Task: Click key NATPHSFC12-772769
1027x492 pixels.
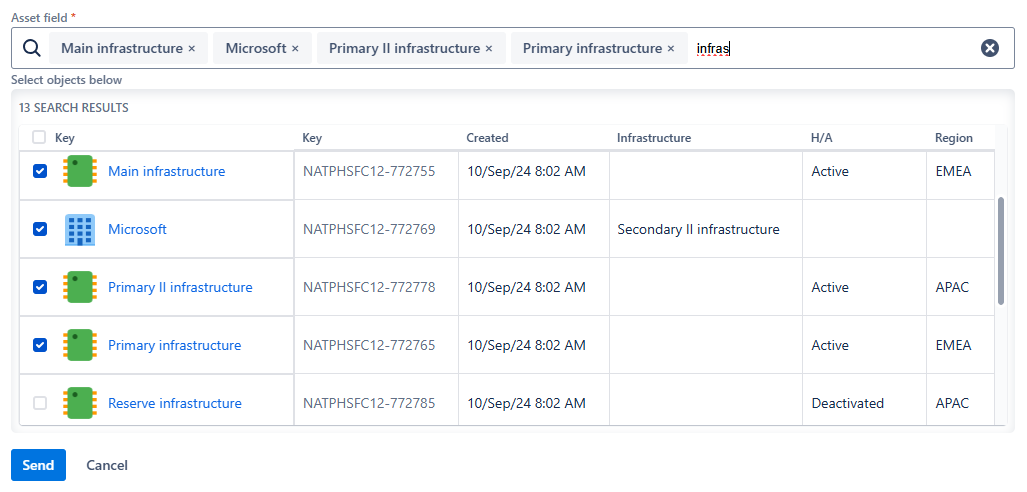Action: pos(369,229)
